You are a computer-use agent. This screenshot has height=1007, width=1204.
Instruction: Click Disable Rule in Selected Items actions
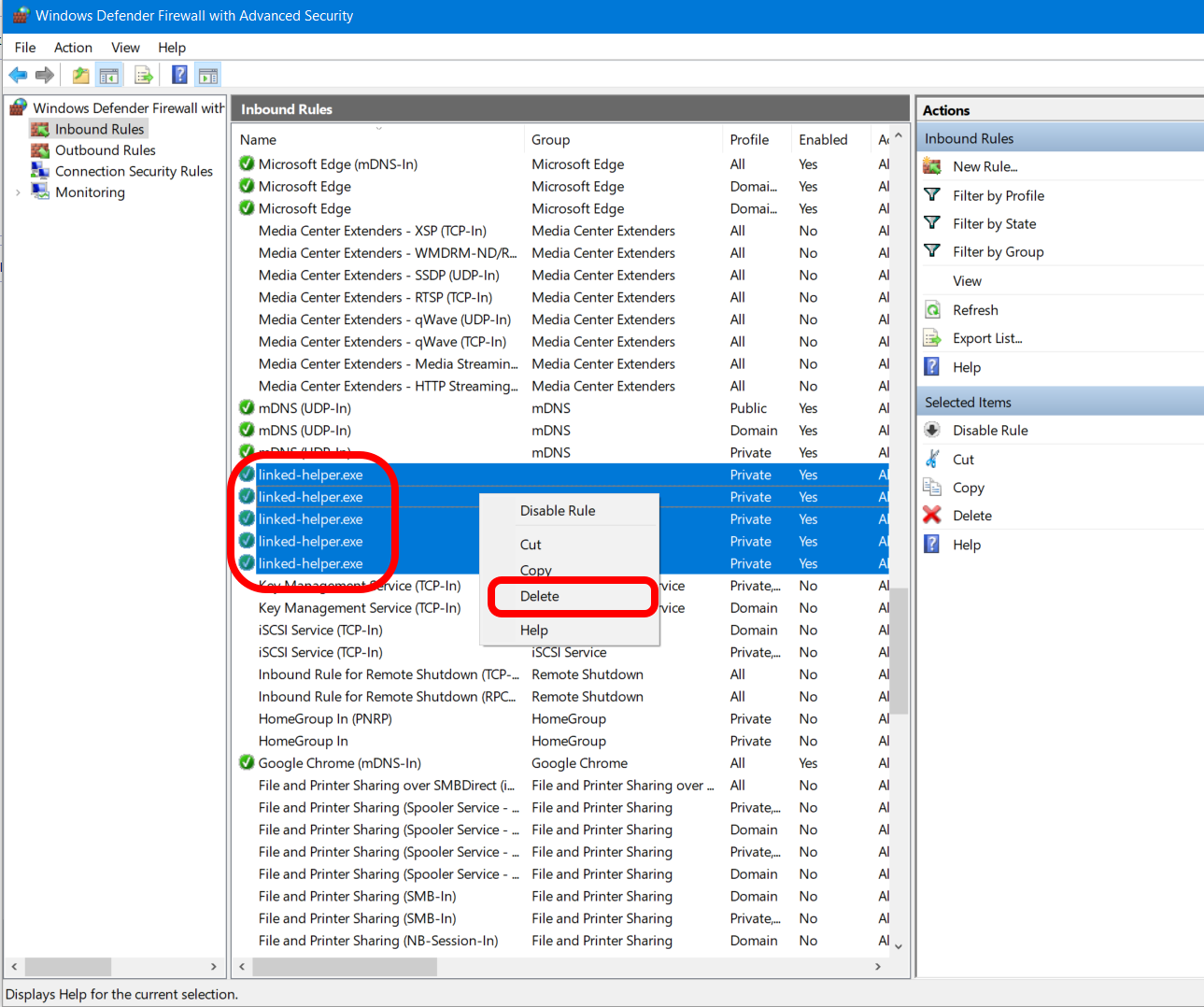click(990, 431)
